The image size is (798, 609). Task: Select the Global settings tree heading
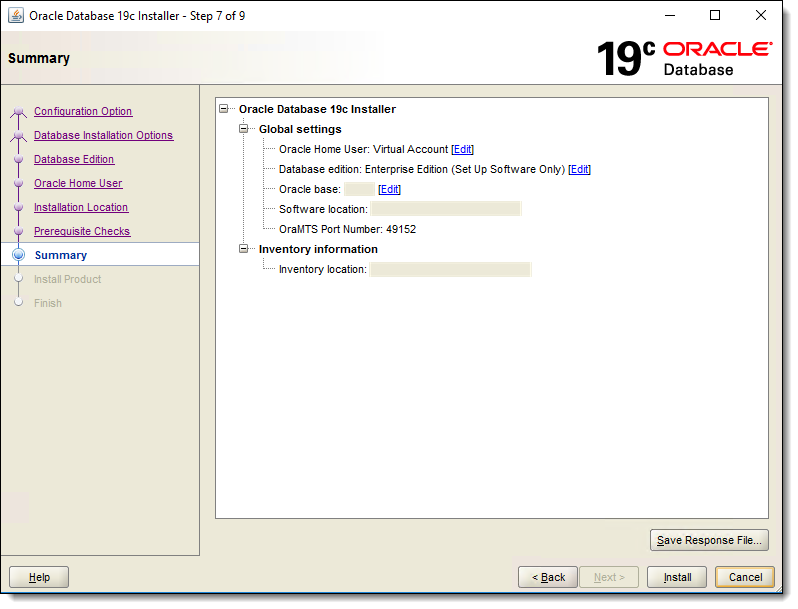coord(300,129)
